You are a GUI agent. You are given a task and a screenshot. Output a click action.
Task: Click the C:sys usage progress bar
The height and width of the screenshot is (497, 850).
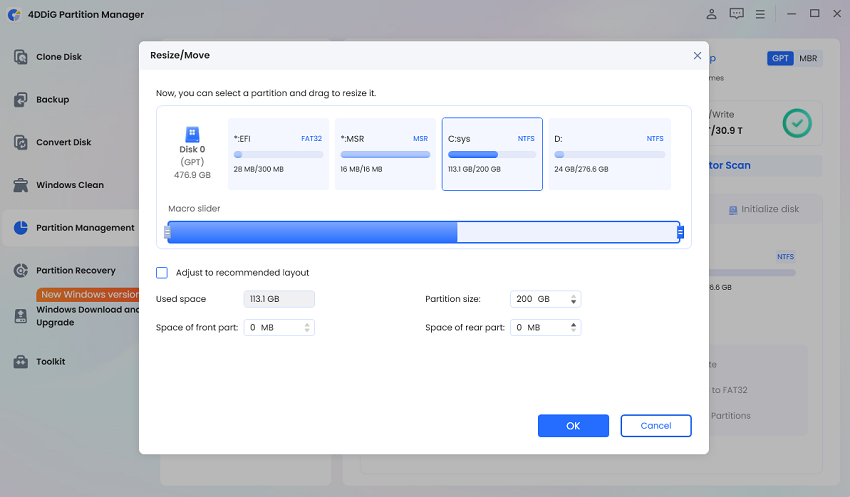pos(492,154)
